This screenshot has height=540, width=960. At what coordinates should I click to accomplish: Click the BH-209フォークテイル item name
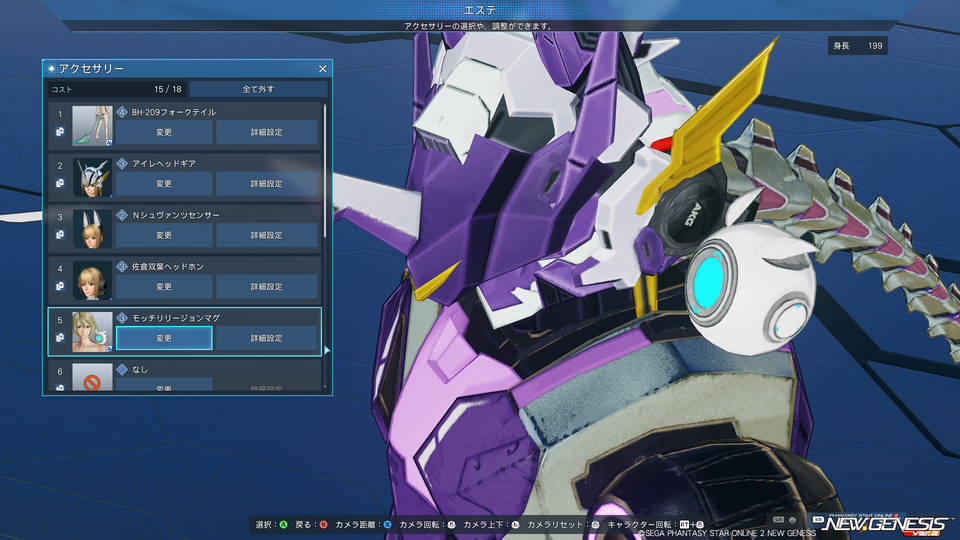174,112
